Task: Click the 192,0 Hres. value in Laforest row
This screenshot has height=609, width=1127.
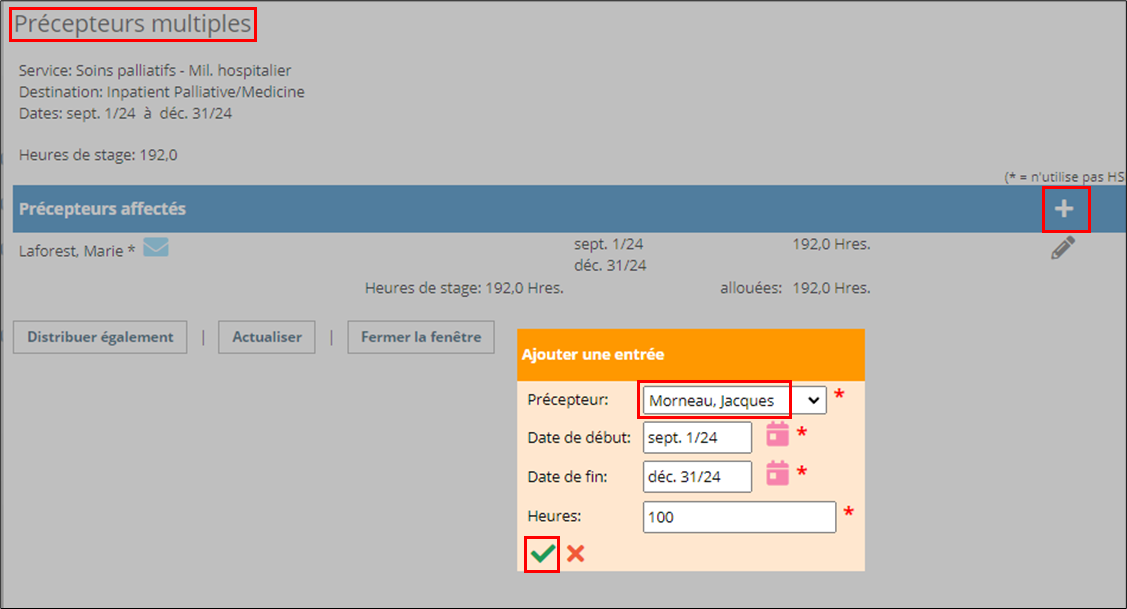Action: (x=831, y=244)
